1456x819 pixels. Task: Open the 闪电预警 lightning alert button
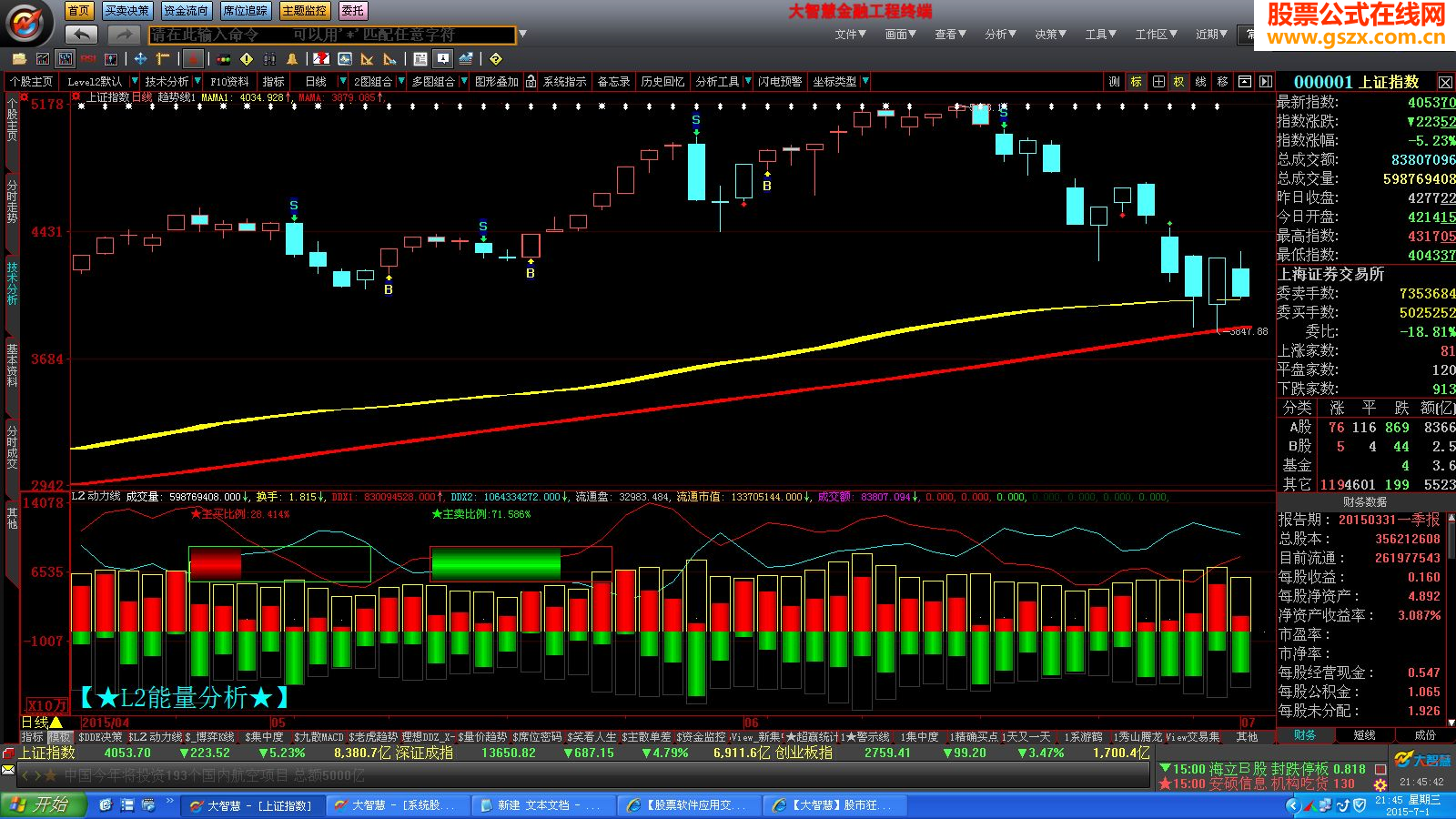pyautogui.click(x=780, y=82)
